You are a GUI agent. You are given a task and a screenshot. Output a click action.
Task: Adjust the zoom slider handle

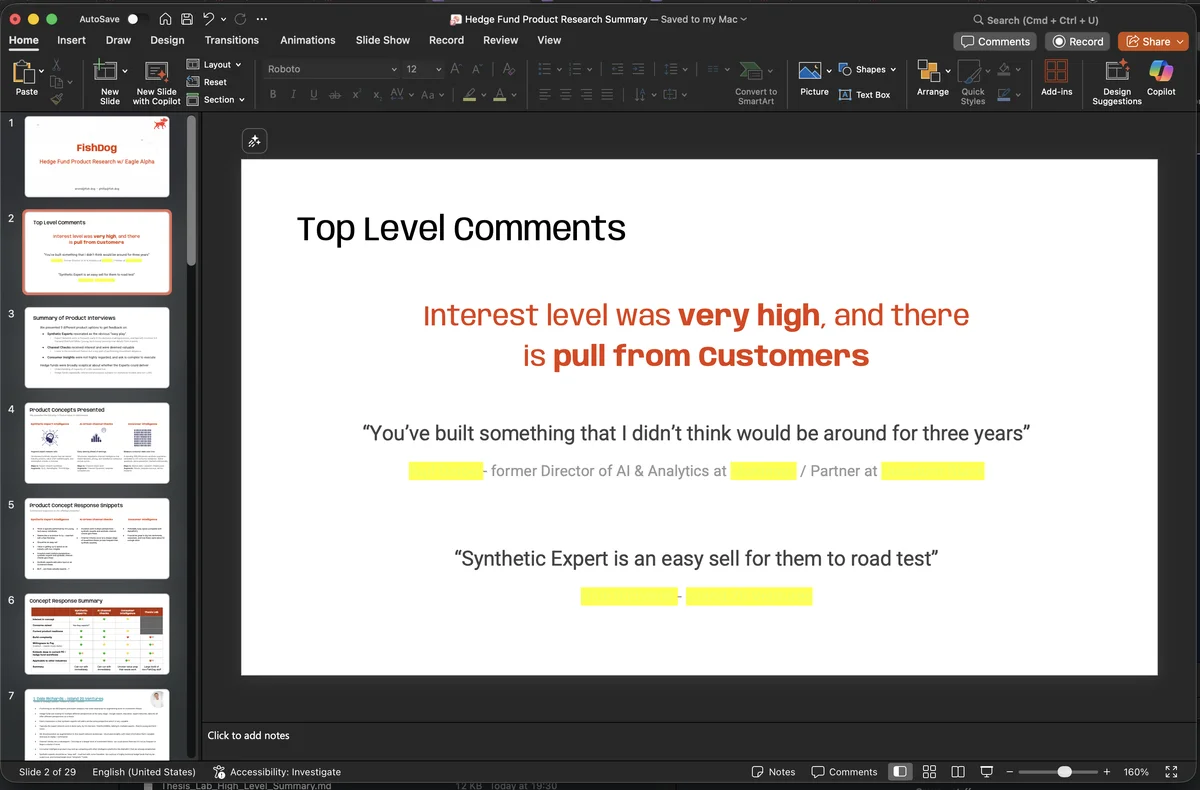click(x=1065, y=772)
